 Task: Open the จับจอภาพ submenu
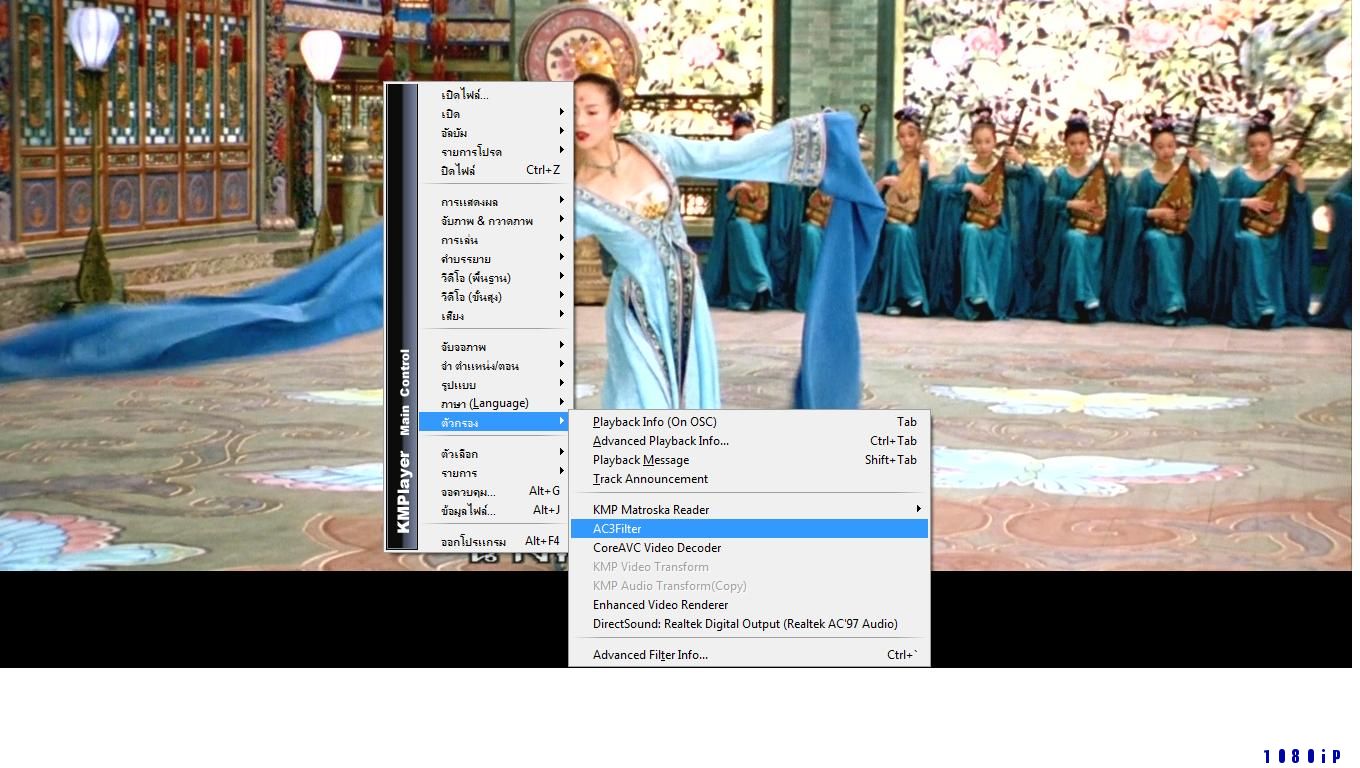pyautogui.click(x=494, y=346)
